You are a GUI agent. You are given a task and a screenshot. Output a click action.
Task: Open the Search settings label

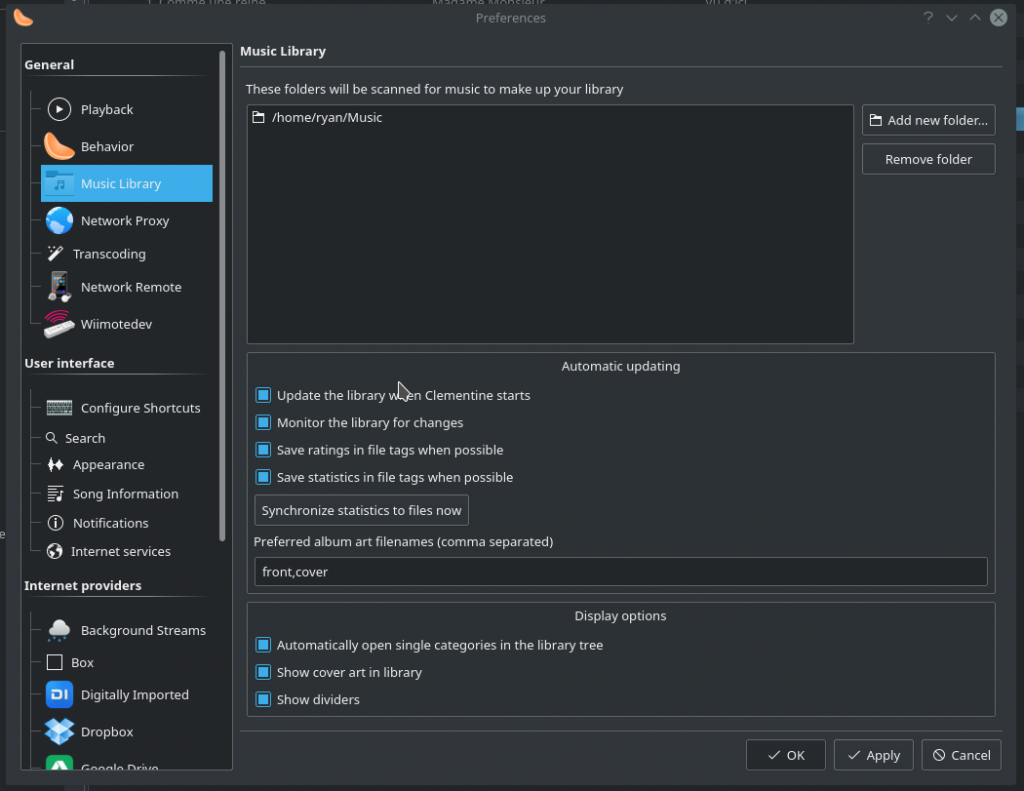[x=85, y=438]
